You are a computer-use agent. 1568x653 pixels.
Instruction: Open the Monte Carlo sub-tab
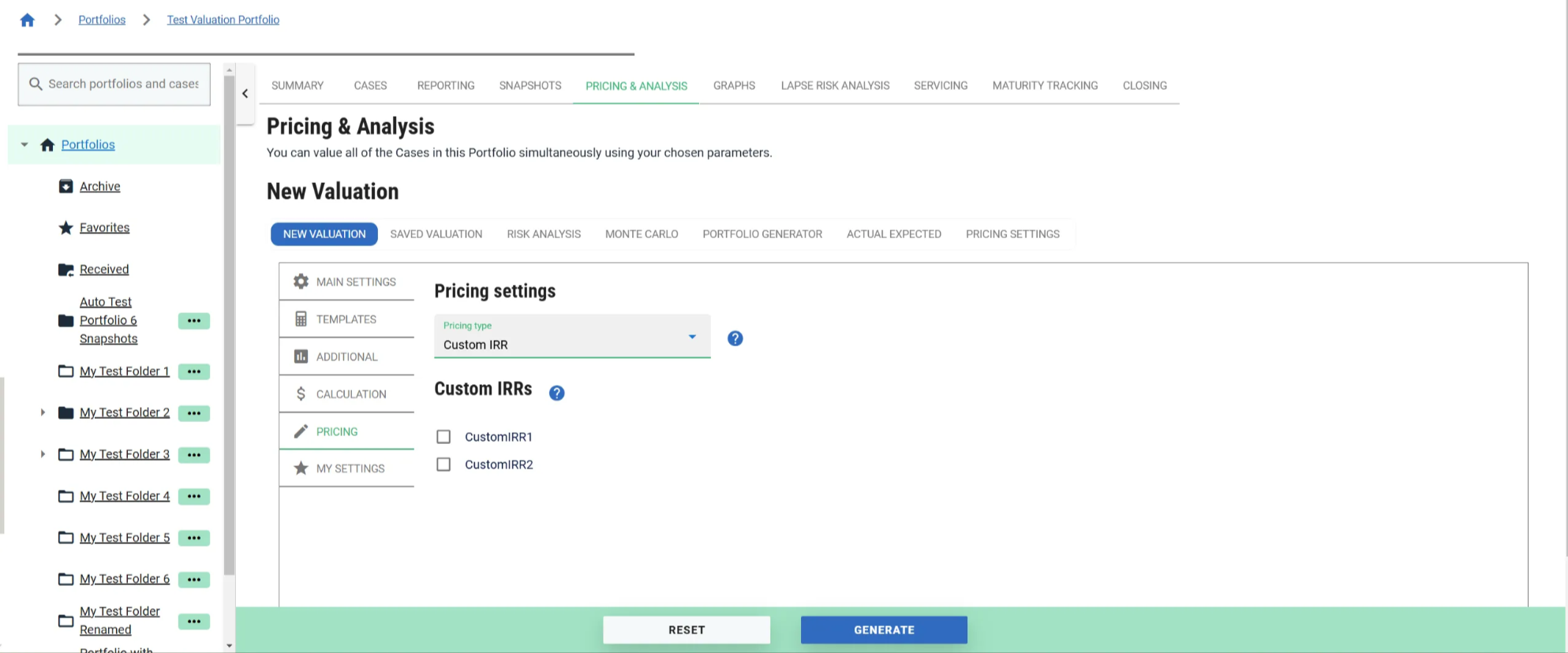[x=641, y=234]
